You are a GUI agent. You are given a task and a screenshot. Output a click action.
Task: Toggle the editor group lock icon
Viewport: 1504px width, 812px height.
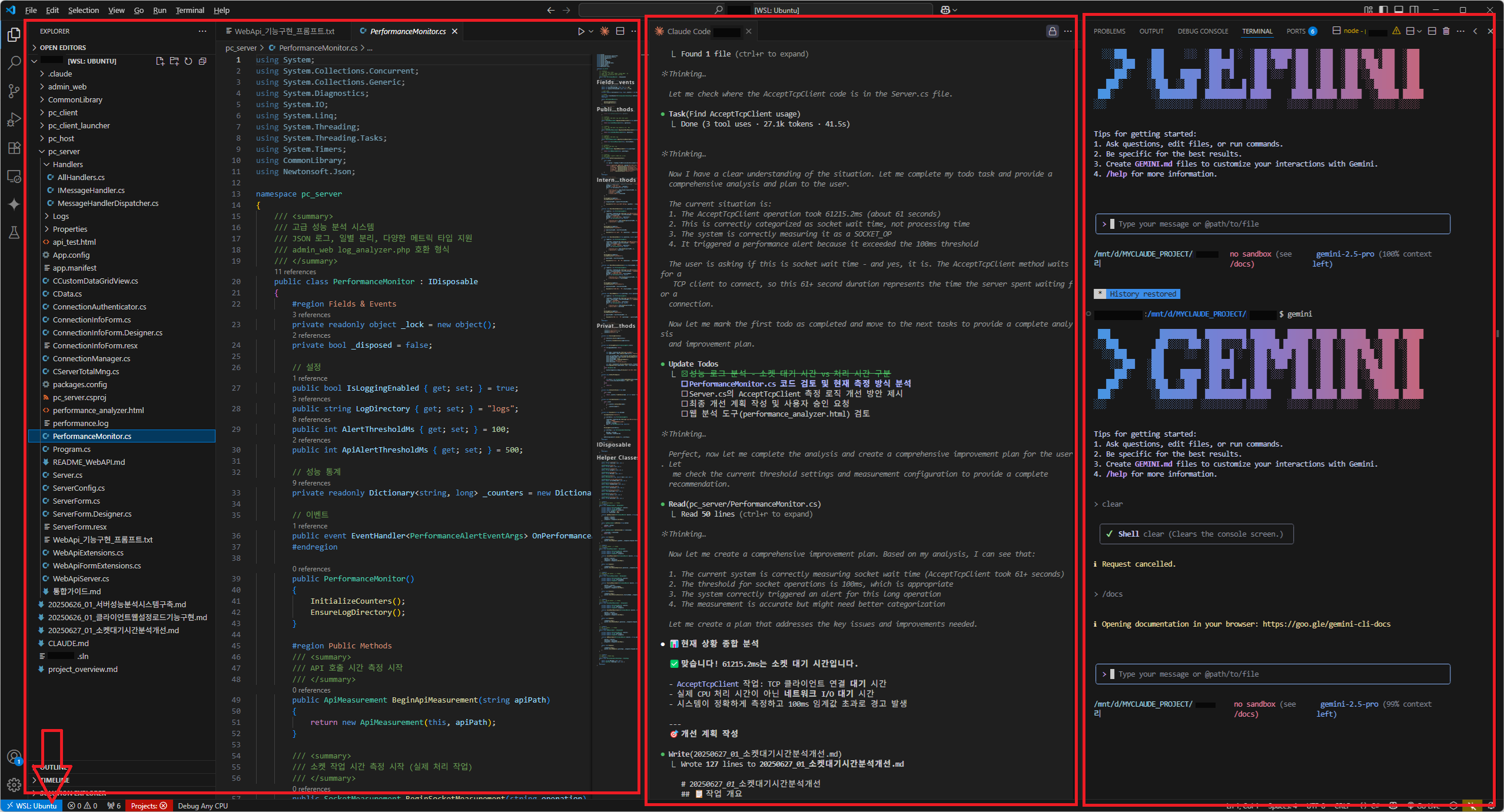[1053, 31]
